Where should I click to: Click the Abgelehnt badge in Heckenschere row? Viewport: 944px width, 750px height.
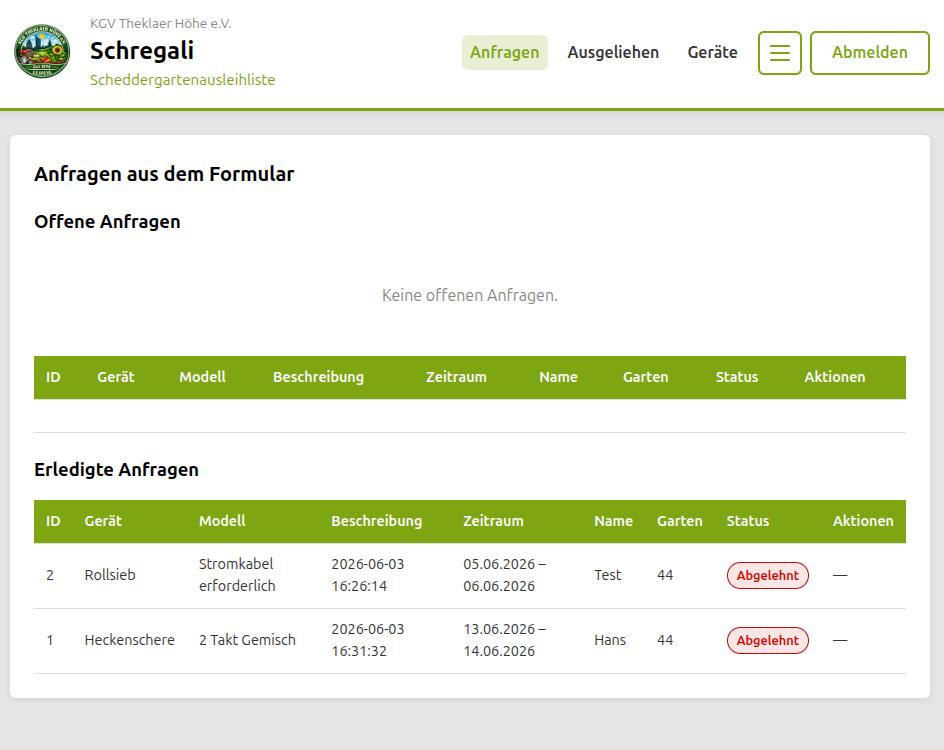768,640
